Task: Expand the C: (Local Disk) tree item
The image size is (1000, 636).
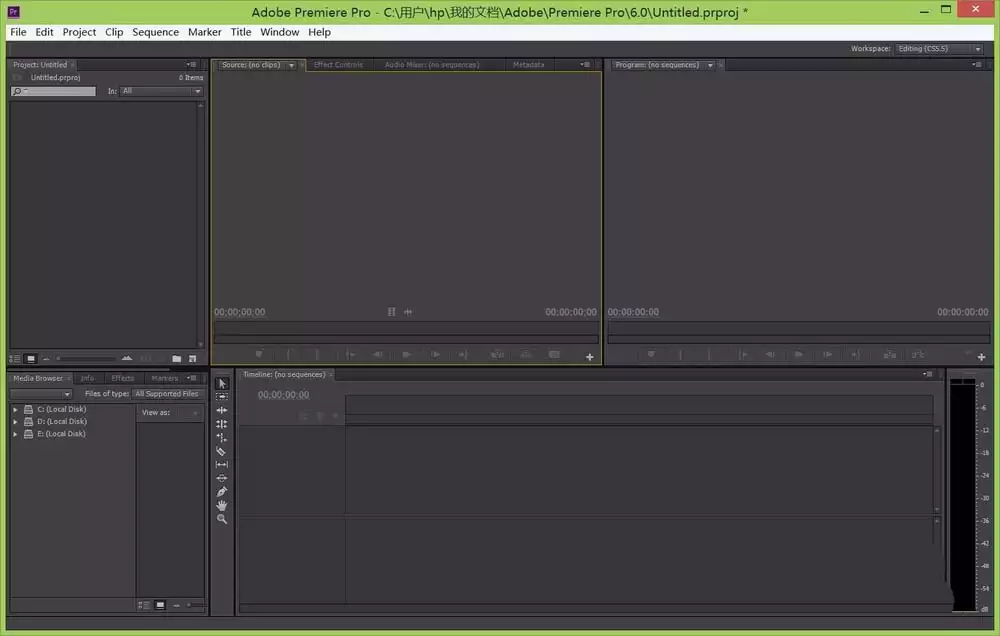Action: pos(15,409)
